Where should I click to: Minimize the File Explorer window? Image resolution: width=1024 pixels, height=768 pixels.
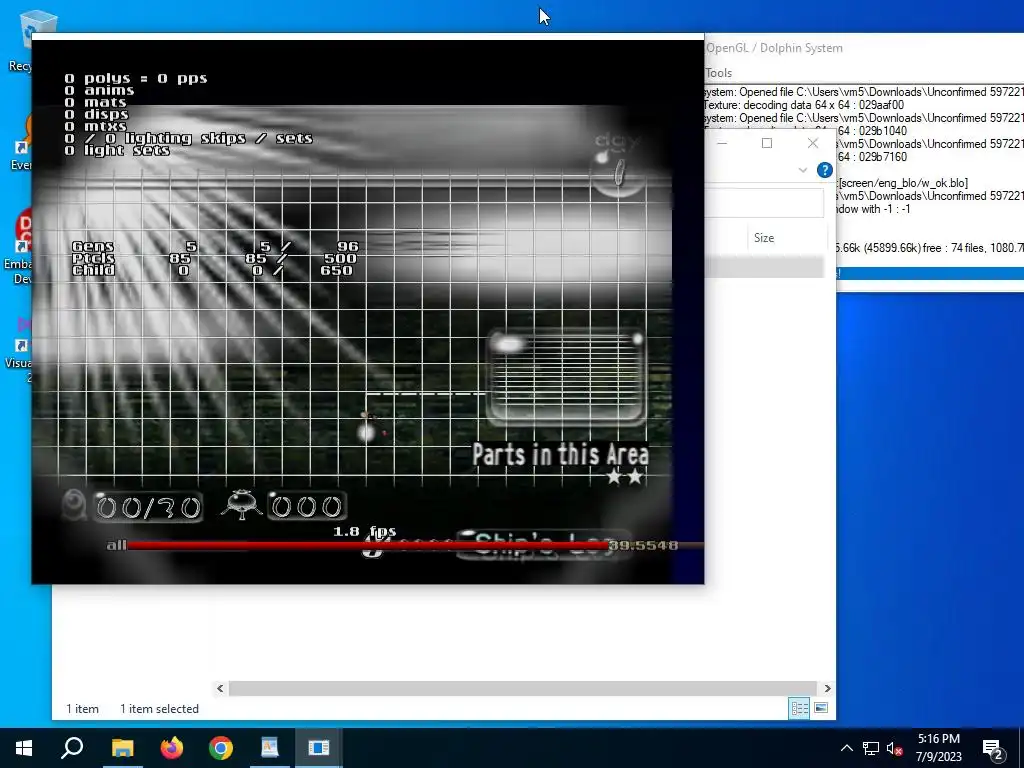click(x=722, y=143)
